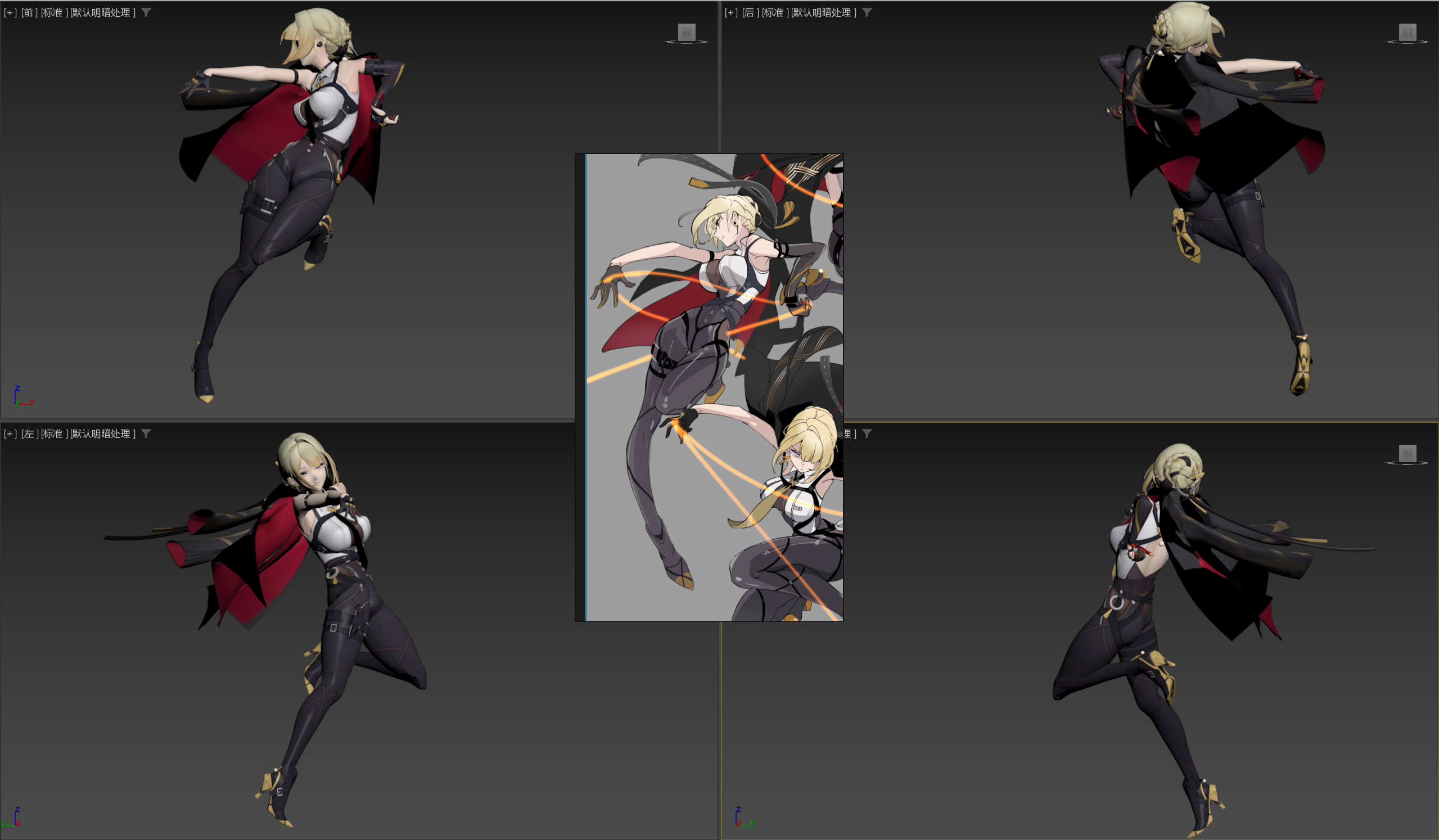Click the 后 ViewCube face

pos(1407,31)
